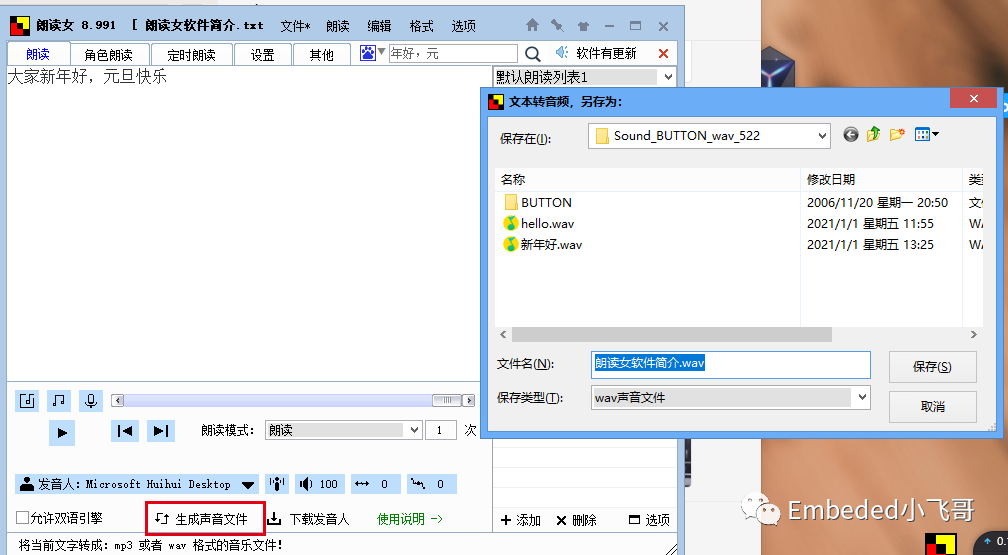
Task: Open the 保存类型 wav声音文件 dropdown
Action: tap(730, 397)
